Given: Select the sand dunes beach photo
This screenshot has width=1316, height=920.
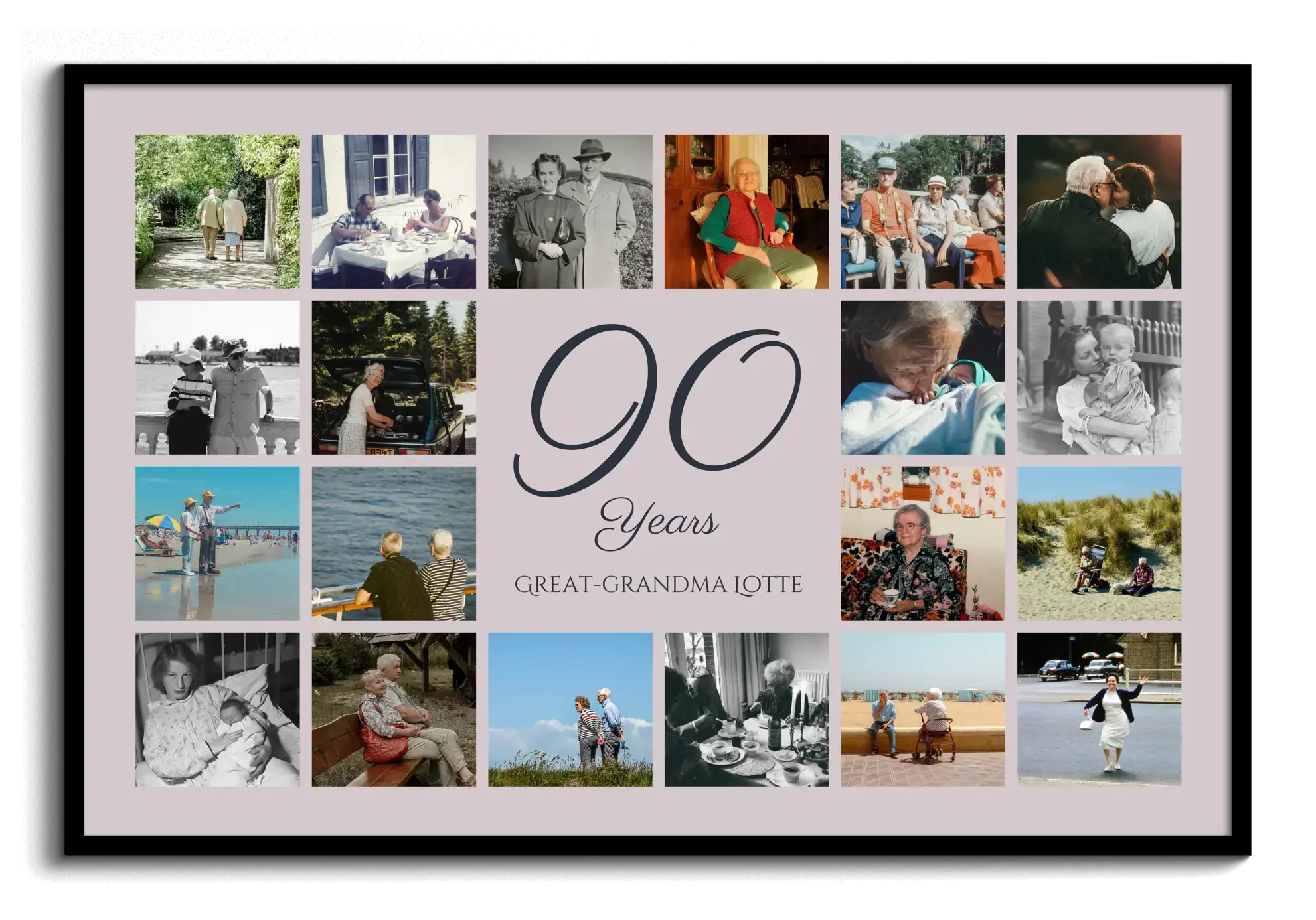Looking at the screenshot, I should [1099, 543].
